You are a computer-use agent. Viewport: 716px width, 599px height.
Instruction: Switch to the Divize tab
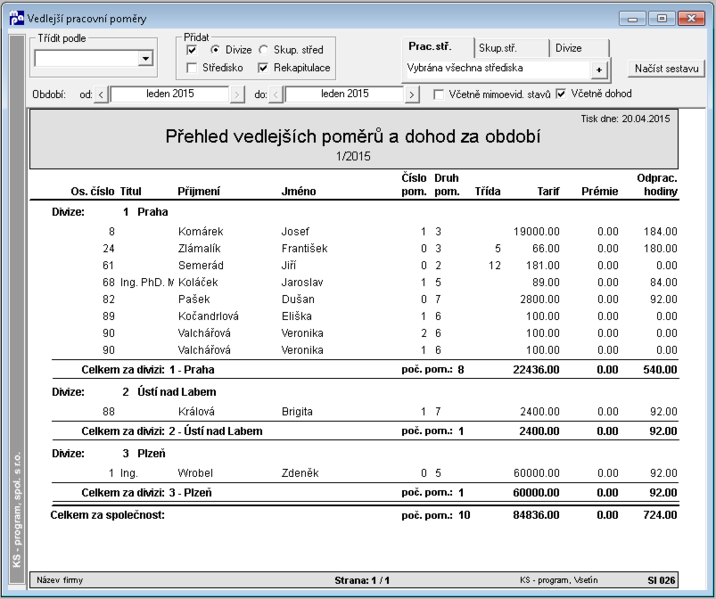coord(579,48)
